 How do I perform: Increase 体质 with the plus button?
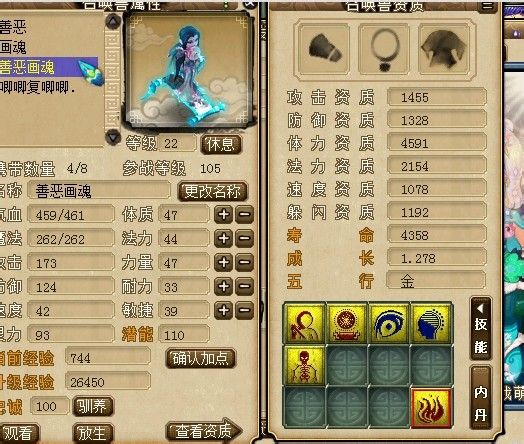224,214
